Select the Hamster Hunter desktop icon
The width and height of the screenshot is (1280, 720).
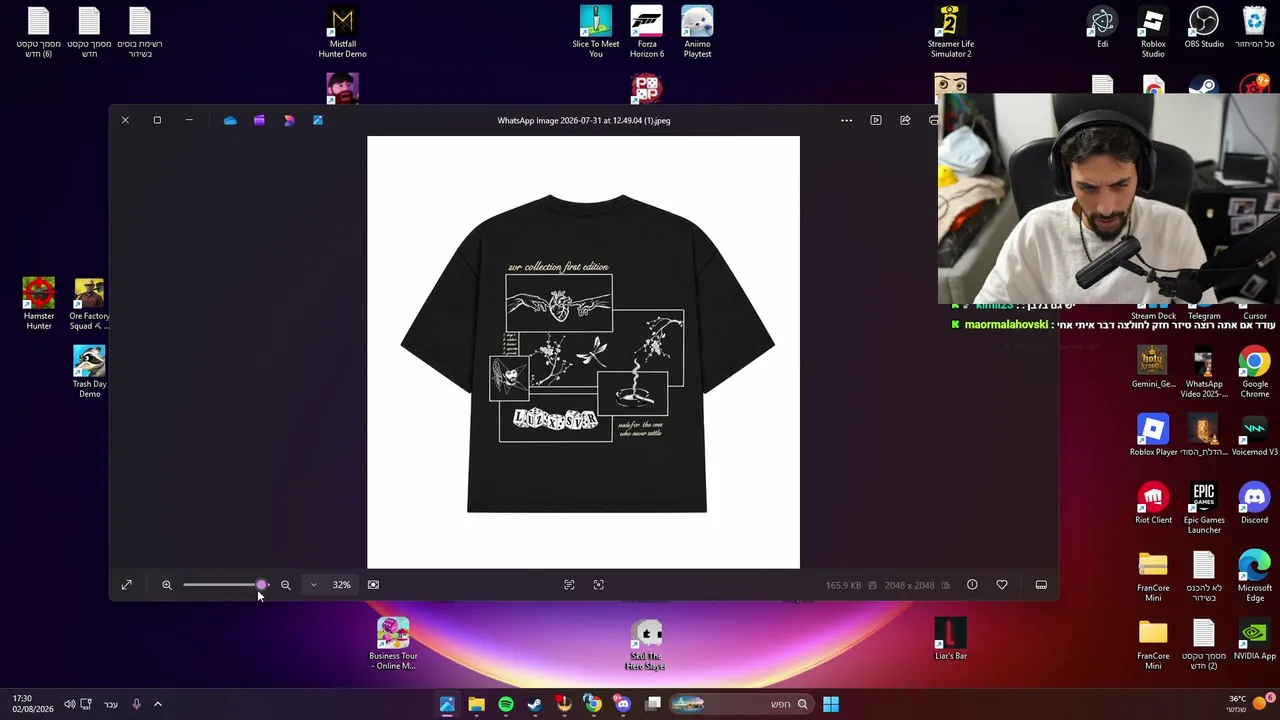[x=39, y=304]
